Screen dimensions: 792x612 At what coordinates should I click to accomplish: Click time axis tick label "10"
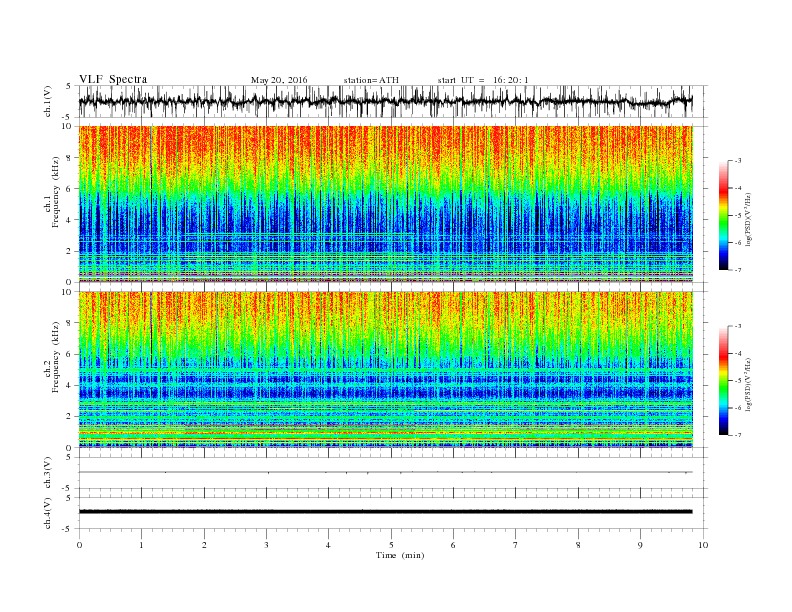click(703, 545)
